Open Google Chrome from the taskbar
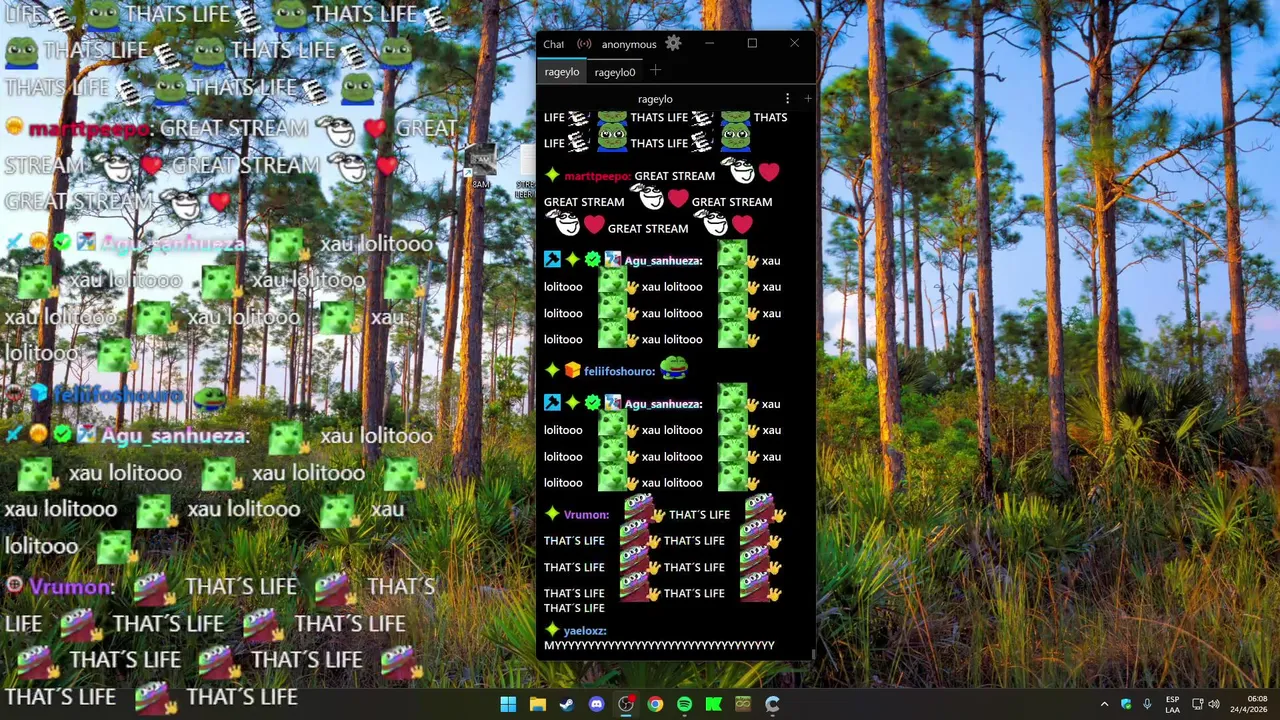This screenshot has width=1280, height=720. [x=655, y=704]
